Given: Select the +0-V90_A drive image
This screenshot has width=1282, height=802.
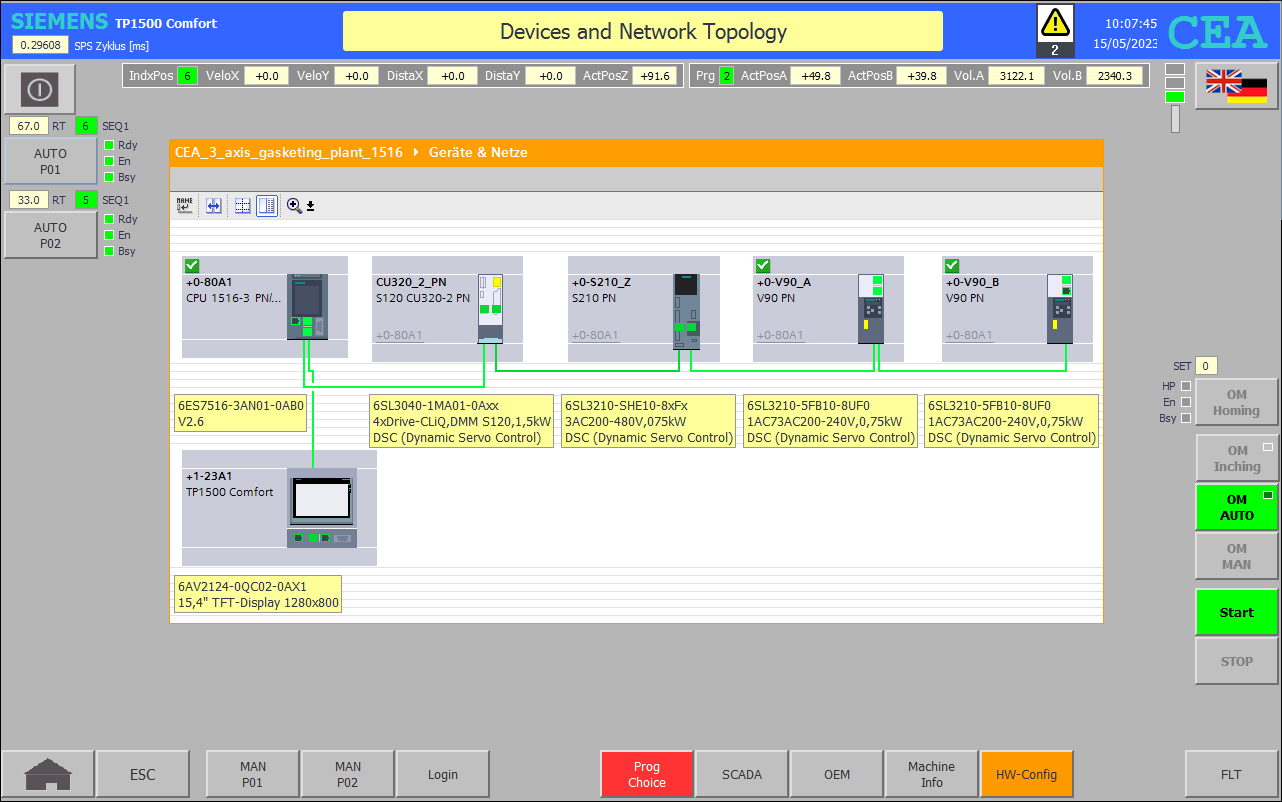Looking at the screenshot, I should (871, 308).
